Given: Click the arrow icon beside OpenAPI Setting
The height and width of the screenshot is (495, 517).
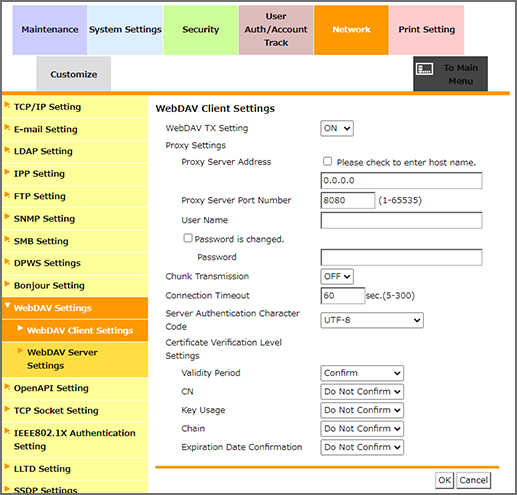Looking at the screenshot, I should 7,386.
